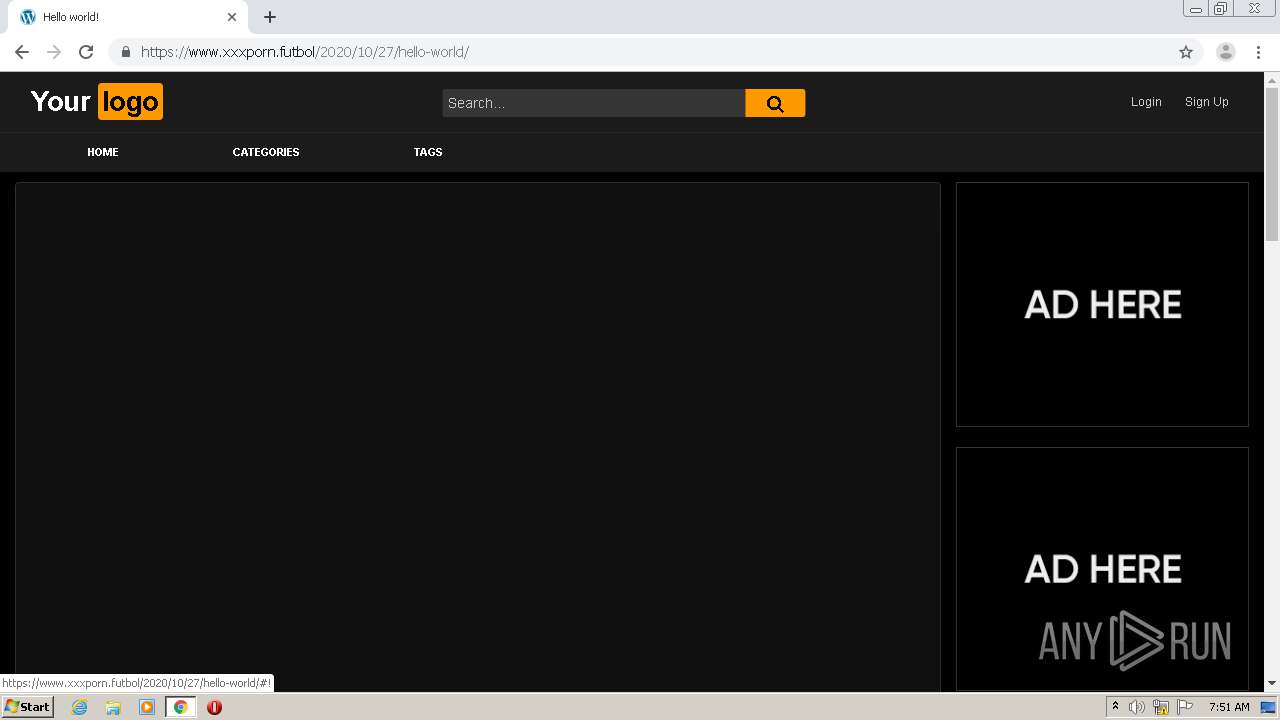Open the red Opera taskbar icon
The width and height of the screenshot is (1280, 720).
[x=214, y=707]
